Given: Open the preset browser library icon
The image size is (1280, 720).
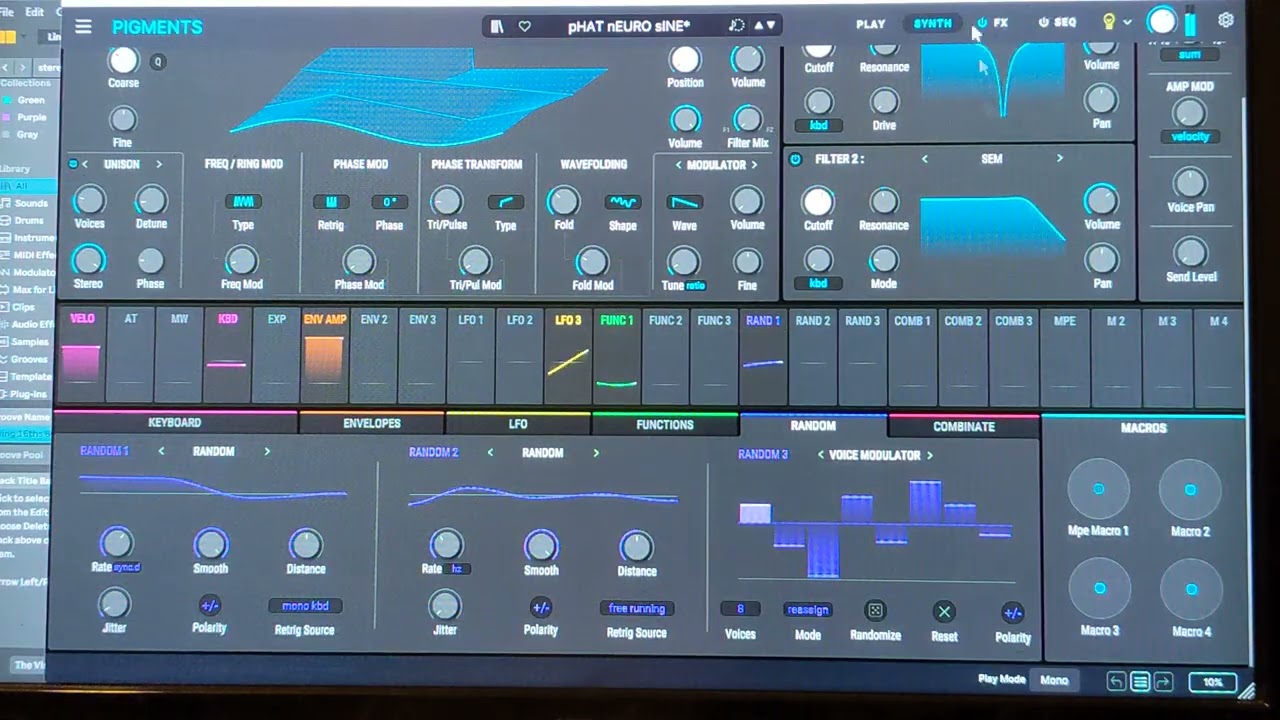Looking at the screenshot, I should coord(497,26).
